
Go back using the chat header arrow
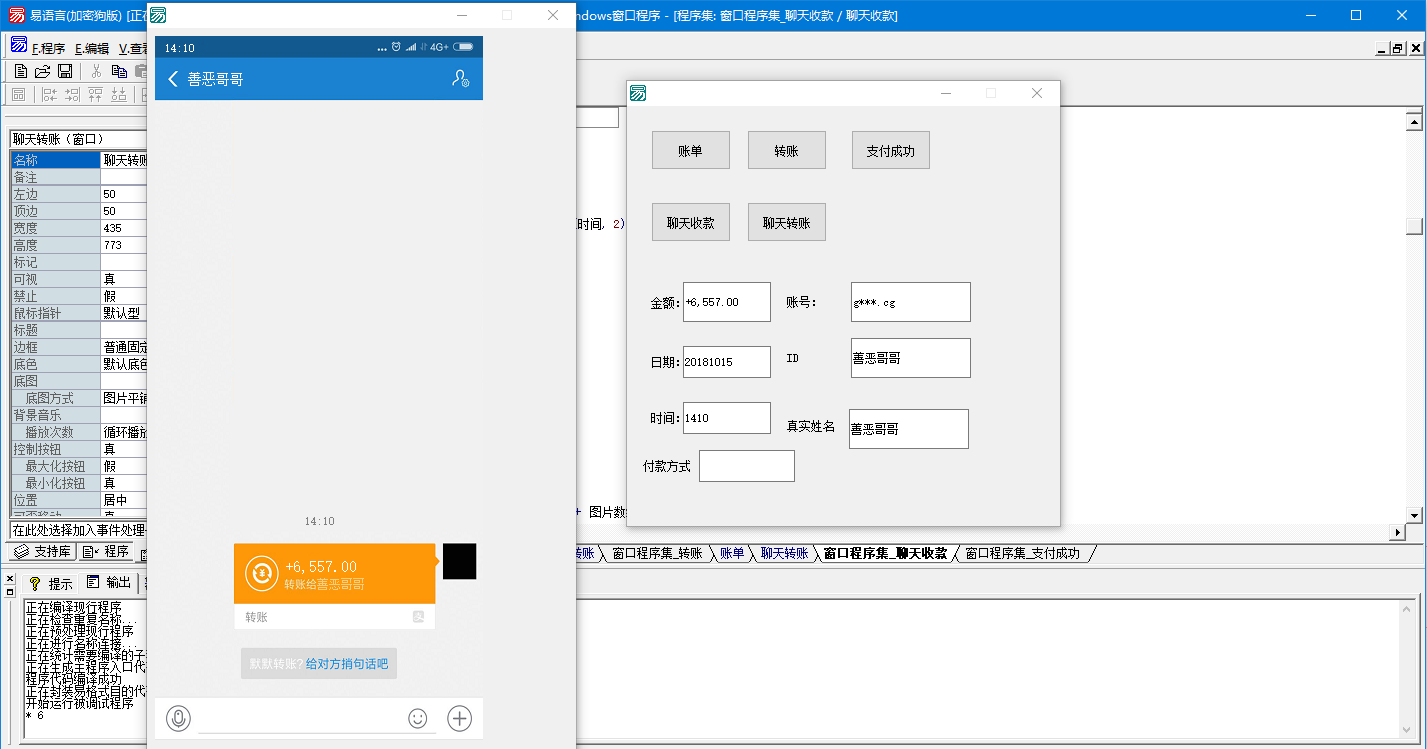pyautogui.click(x=173, y=79)
